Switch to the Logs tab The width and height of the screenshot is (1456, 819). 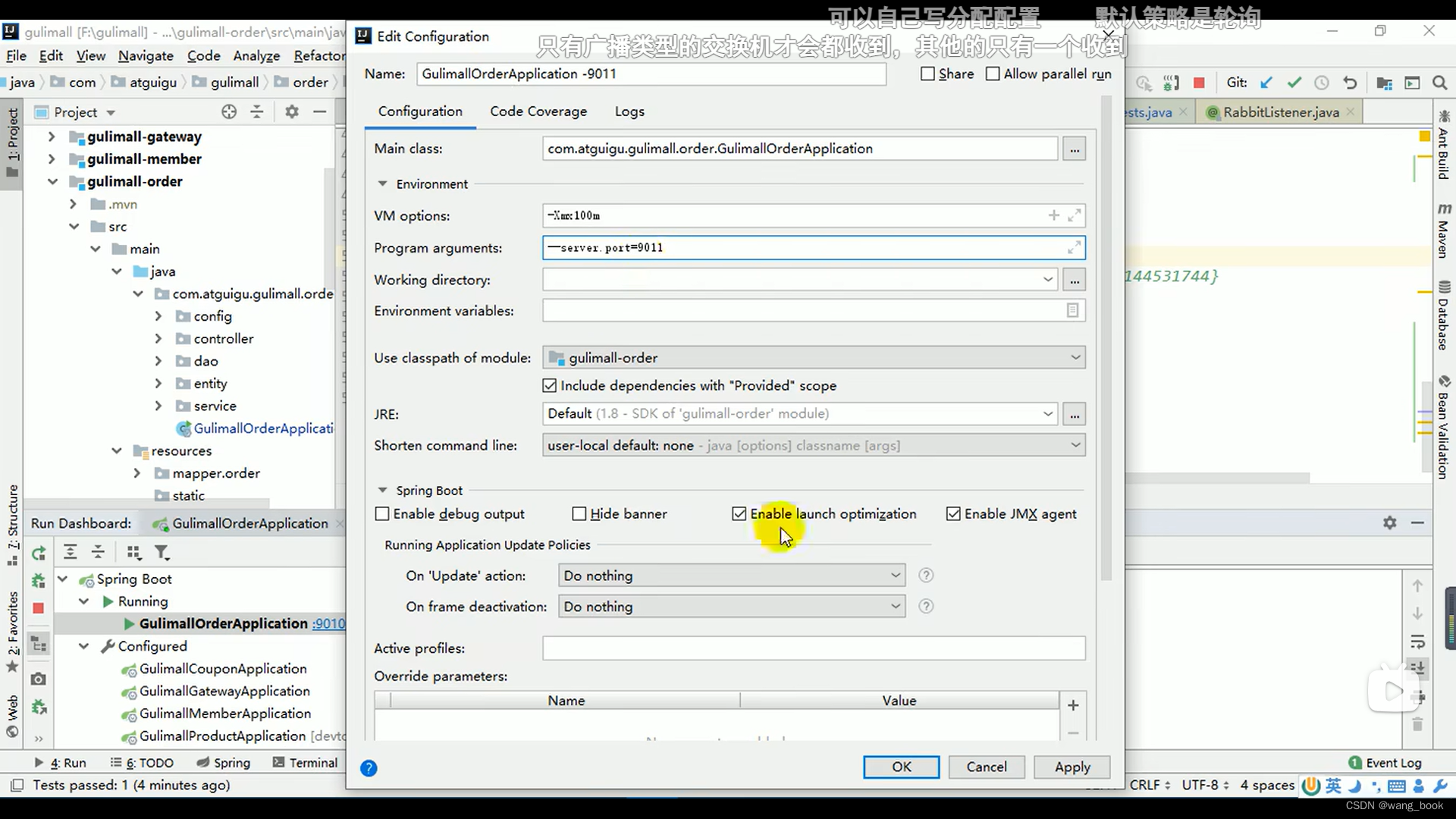[x=629, y=111]
